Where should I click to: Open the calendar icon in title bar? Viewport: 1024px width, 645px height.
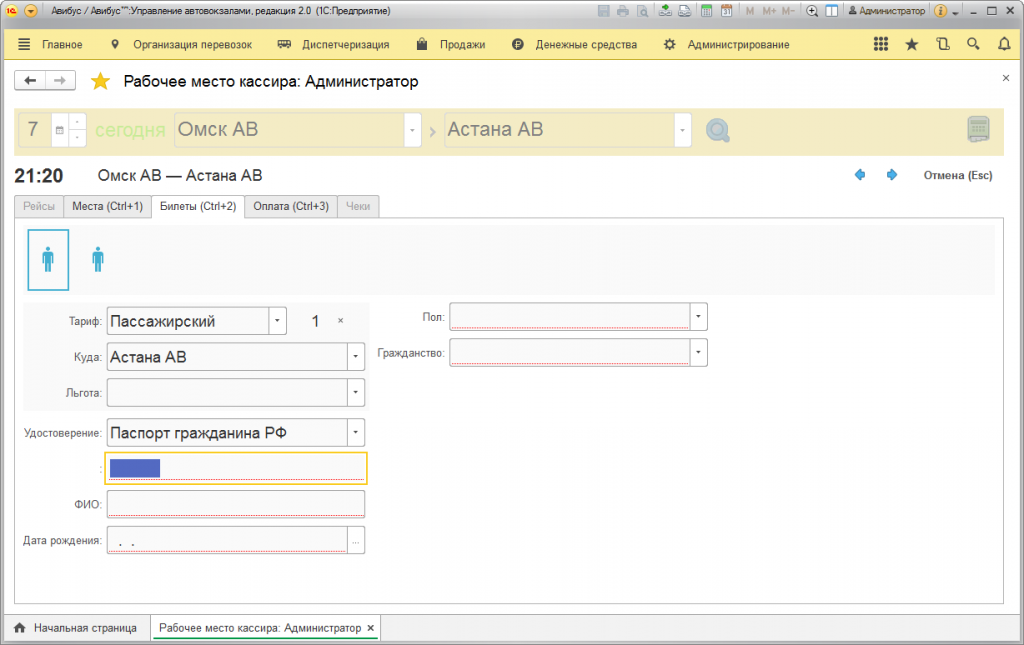(726, 11)
